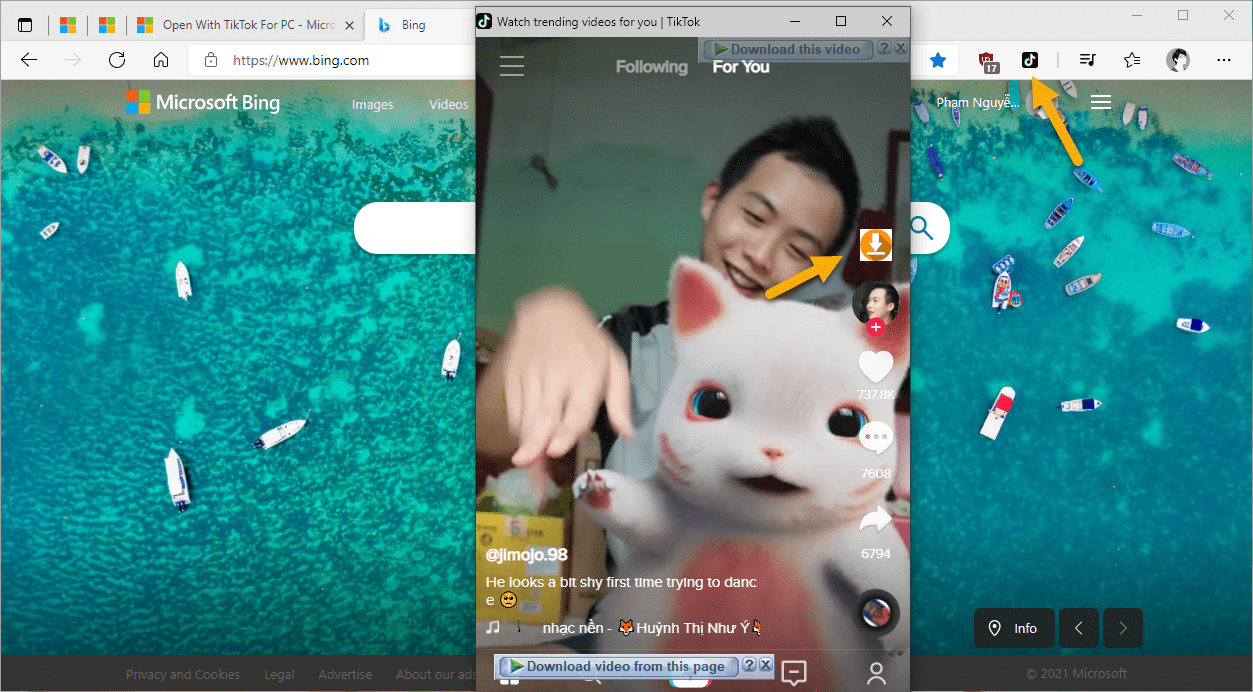This screenshot has height=692, width=1253.
Task: Click the video caption starting "He looks a bit shy"
Action: click(x=621, y=591)
